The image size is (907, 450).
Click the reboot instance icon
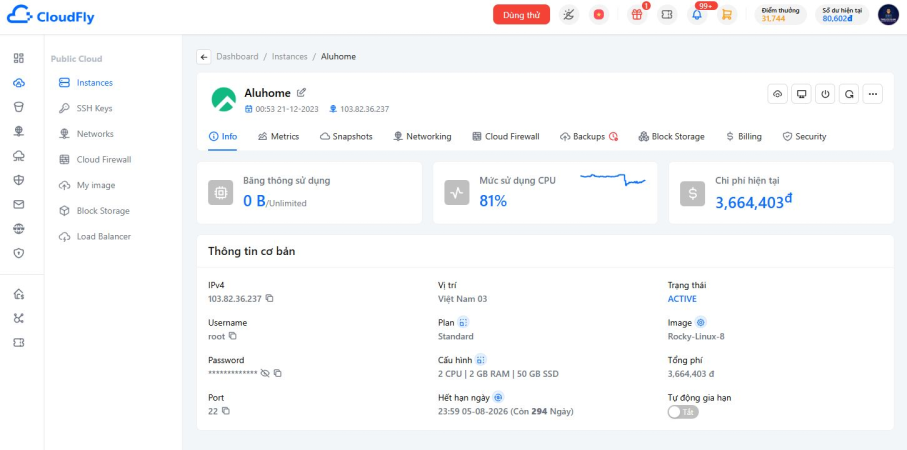849,94
